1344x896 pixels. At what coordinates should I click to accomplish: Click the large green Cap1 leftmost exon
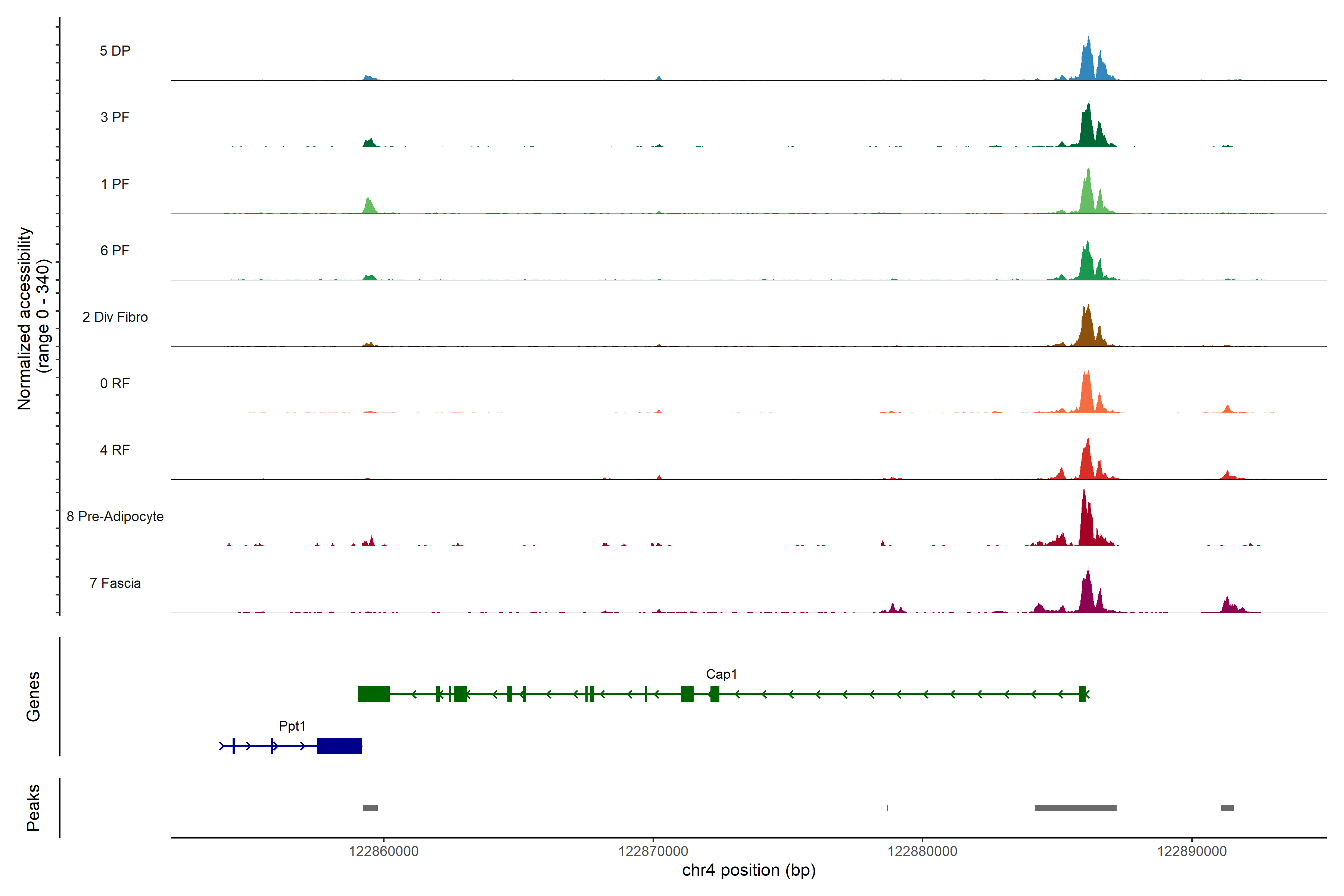pos(374,694)
